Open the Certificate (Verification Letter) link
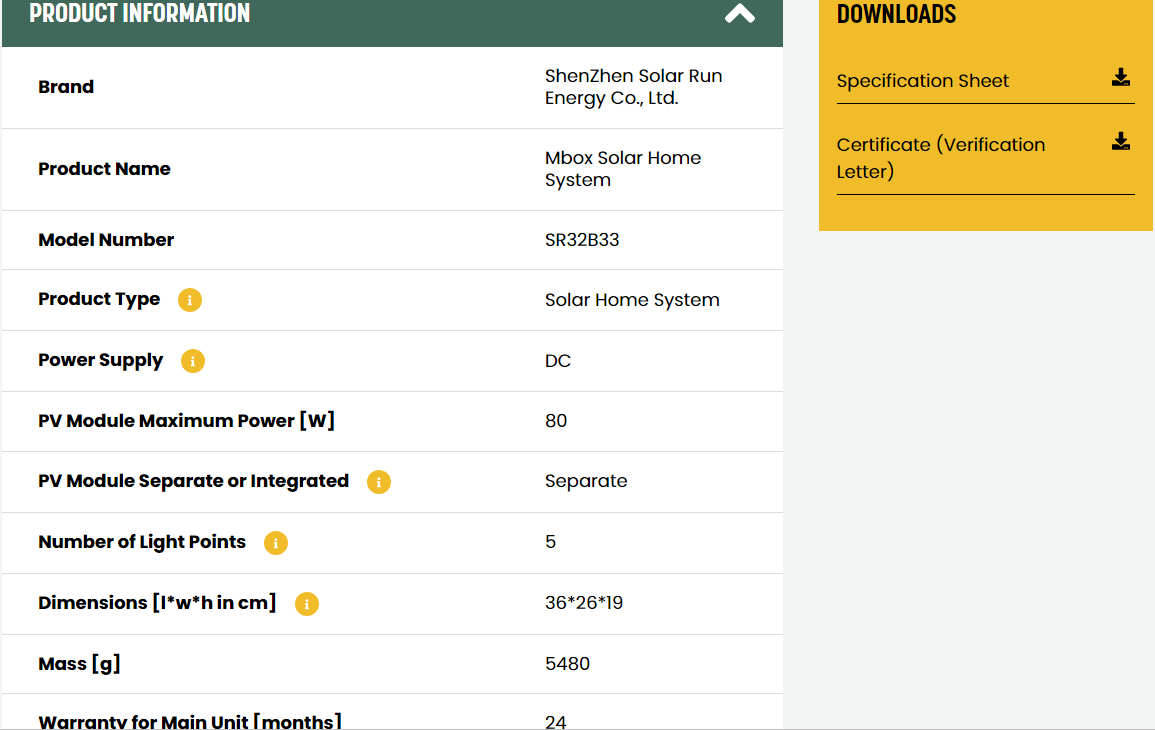The height and width of the screenshot is (730, 1155). [x=941, y=158]
